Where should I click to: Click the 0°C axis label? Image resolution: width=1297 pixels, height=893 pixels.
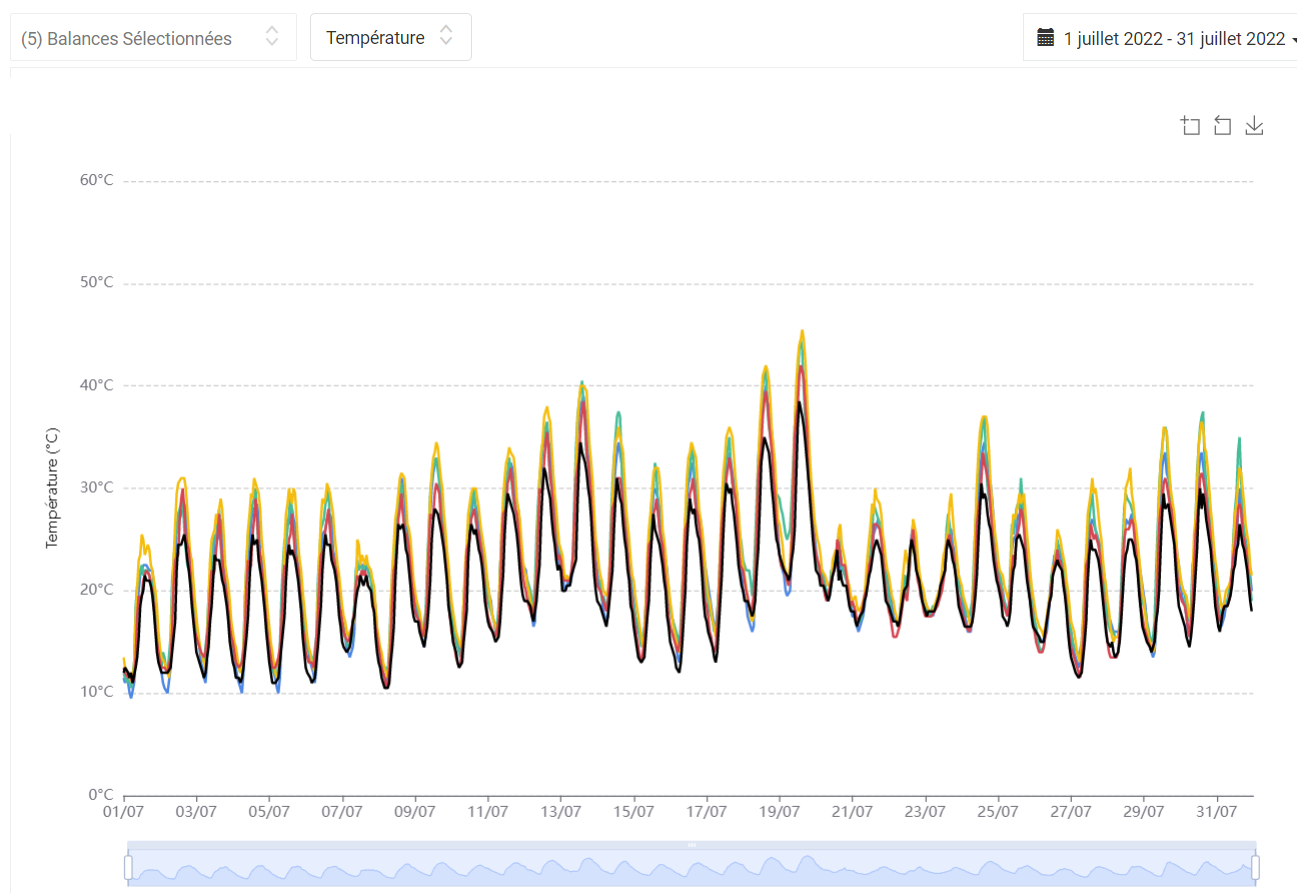coord(101,795)
